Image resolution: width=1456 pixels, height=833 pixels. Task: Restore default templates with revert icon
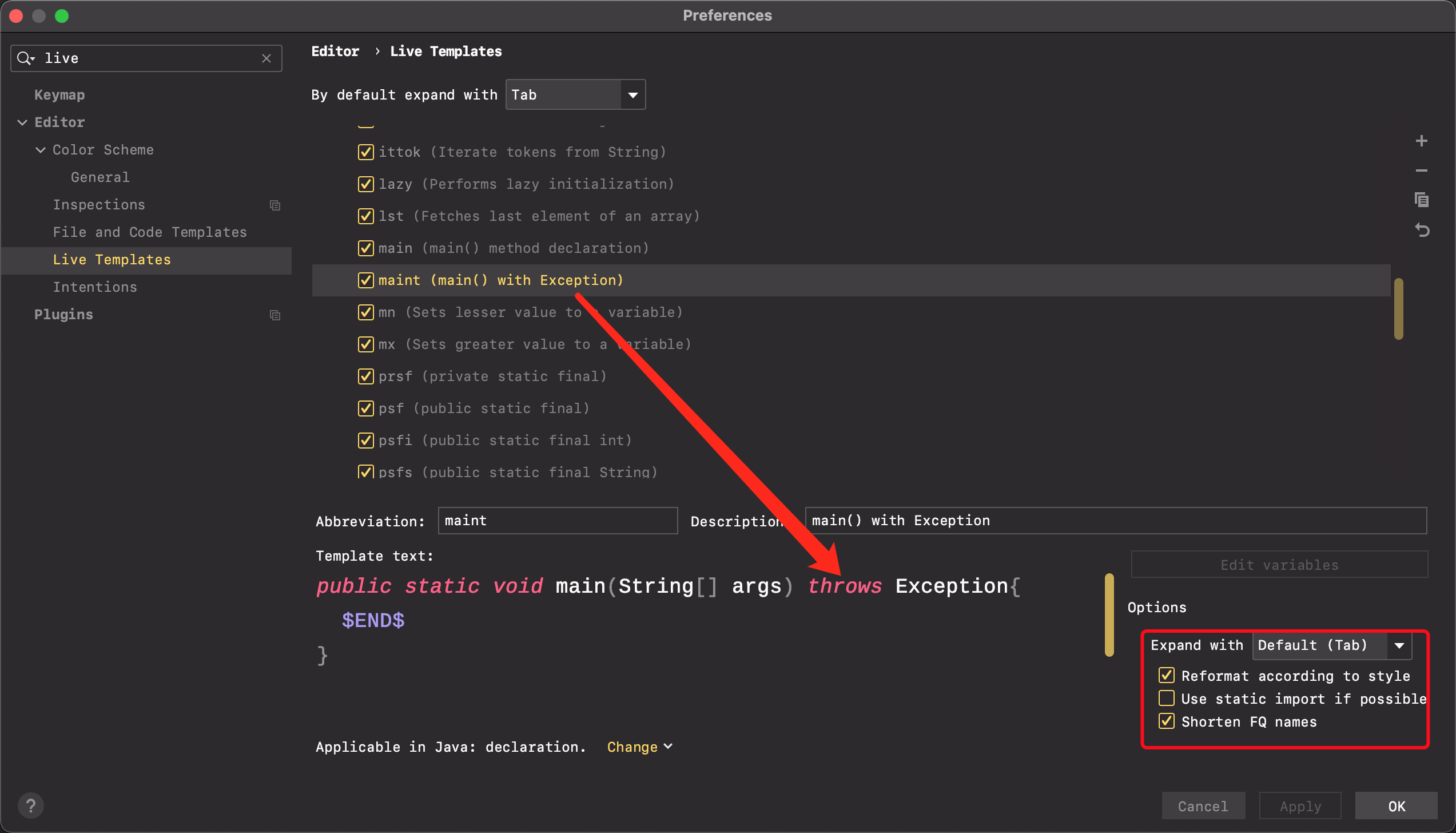pos(1422,230)
